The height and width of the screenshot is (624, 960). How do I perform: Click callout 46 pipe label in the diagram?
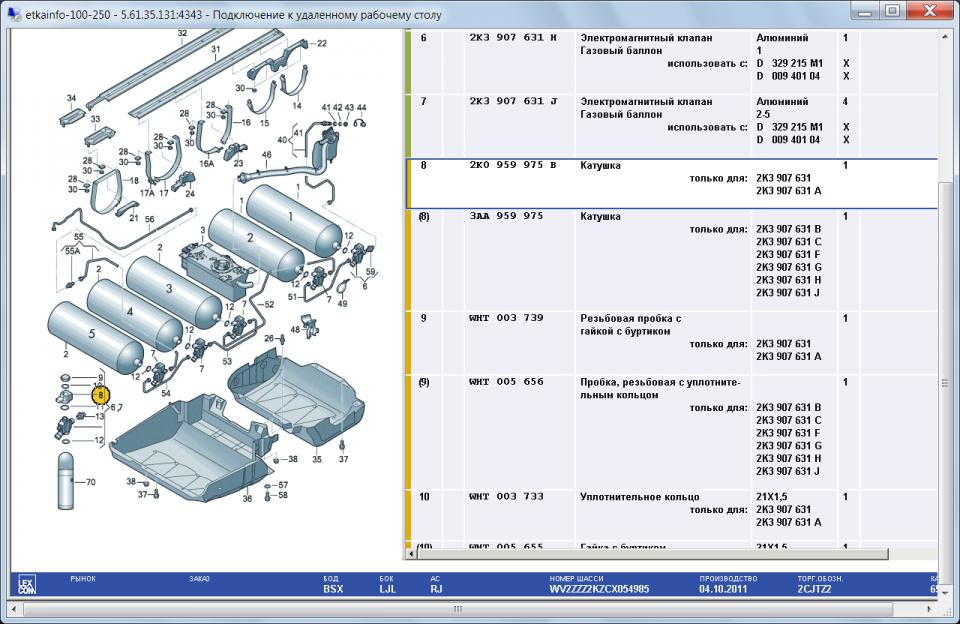266,155
